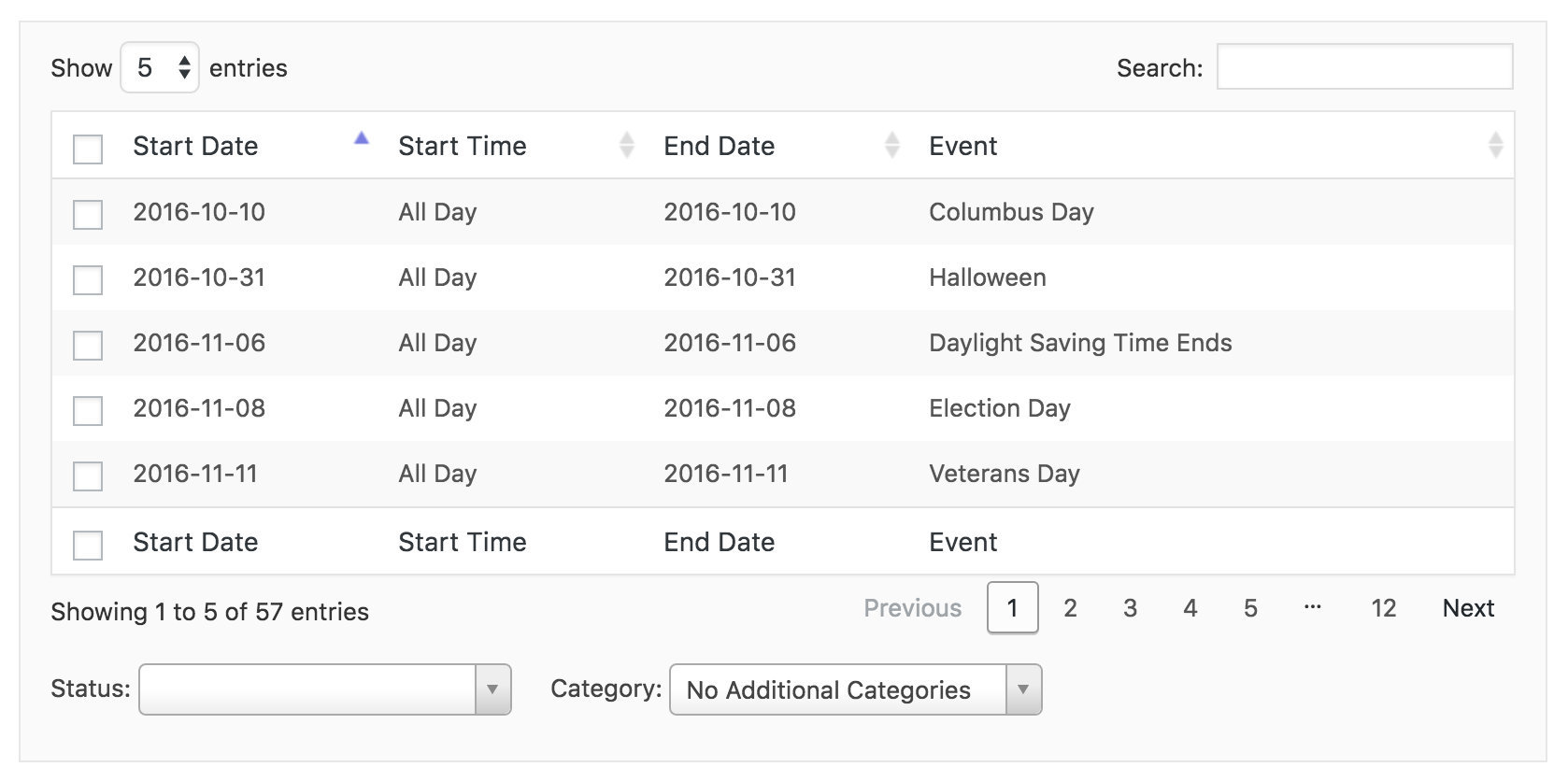1568x781 pixels.
Task: Check the checkbox for Columbus Day
Action: coord(87,214)
